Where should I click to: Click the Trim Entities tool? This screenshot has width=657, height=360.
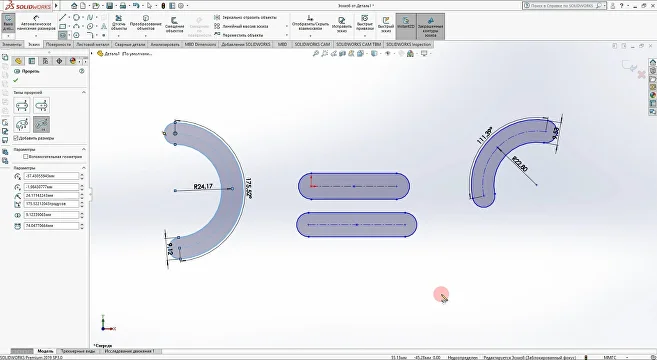click(x=119, y=23)
